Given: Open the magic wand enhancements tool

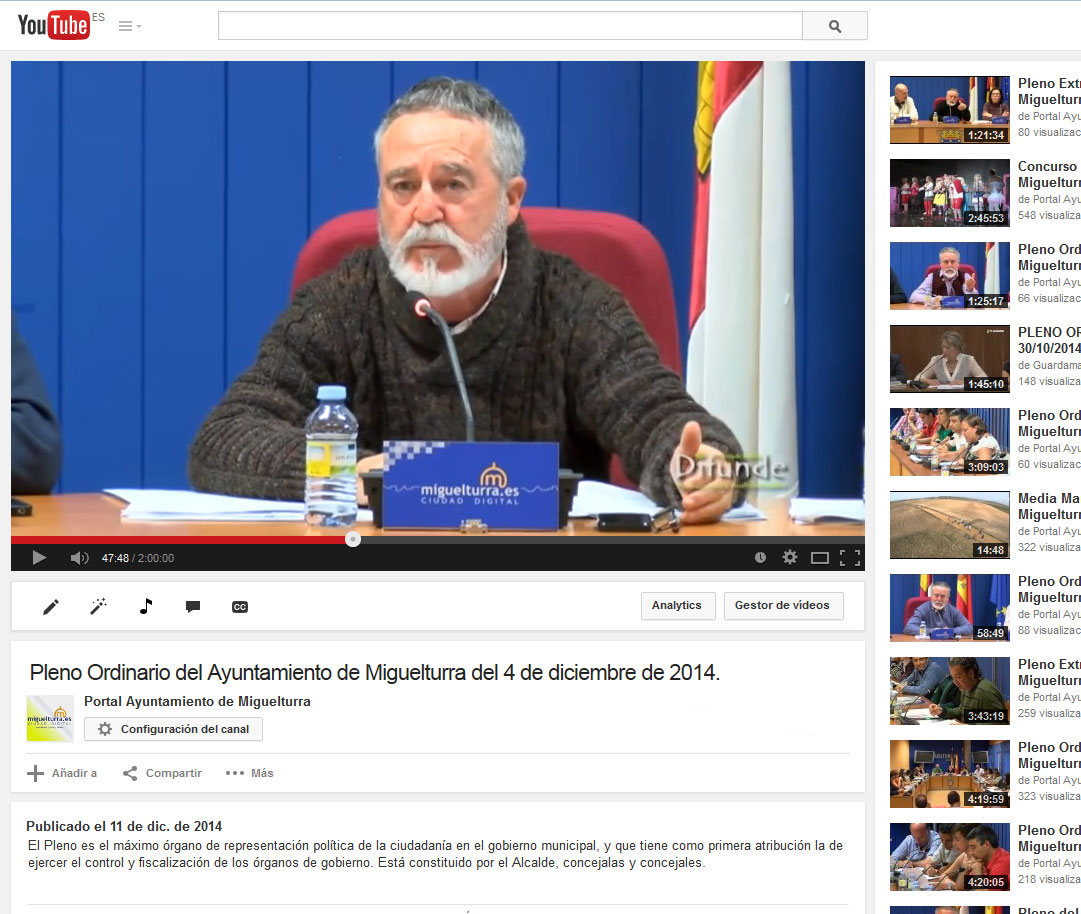Looking at the screenshot, I should pos(98,606).
